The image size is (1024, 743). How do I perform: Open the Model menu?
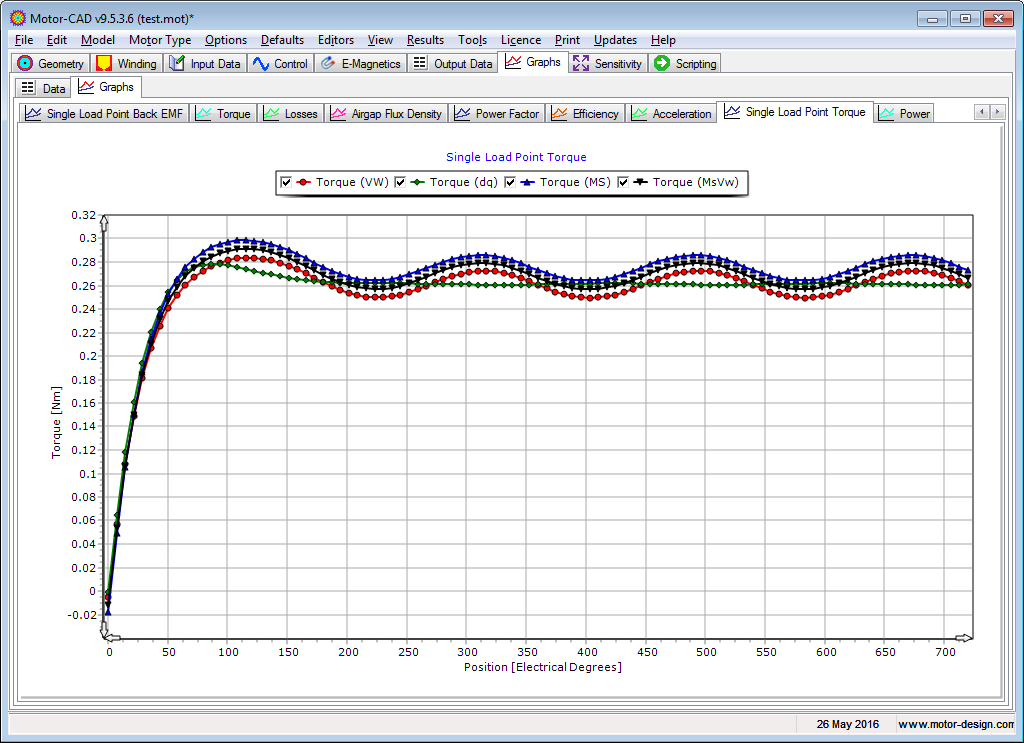tap(98, 40)
